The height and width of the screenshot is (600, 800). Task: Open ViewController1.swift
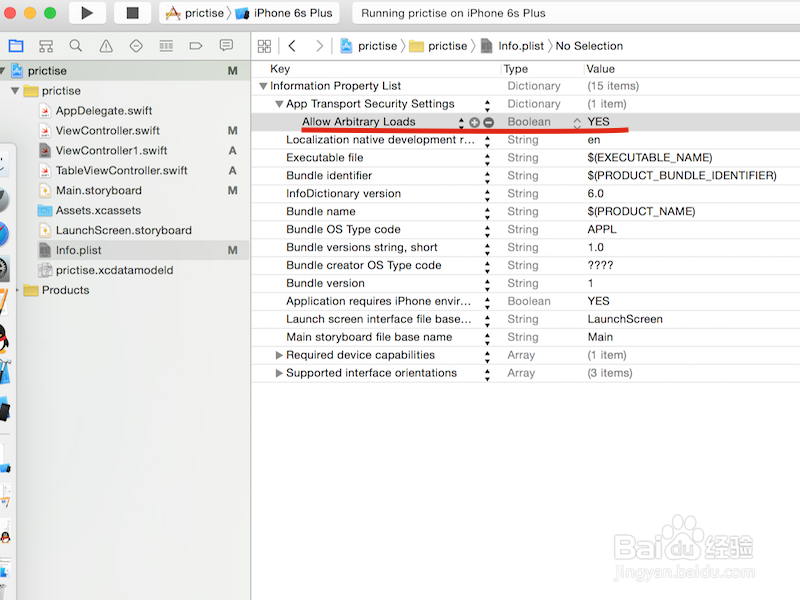pos(111,151)
